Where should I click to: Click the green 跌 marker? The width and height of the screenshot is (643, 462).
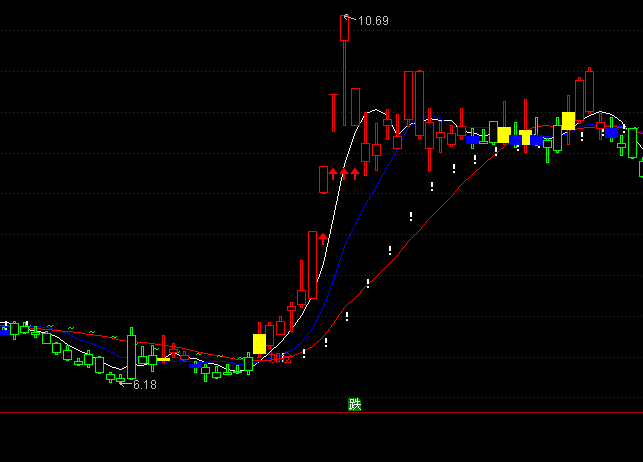354,404
